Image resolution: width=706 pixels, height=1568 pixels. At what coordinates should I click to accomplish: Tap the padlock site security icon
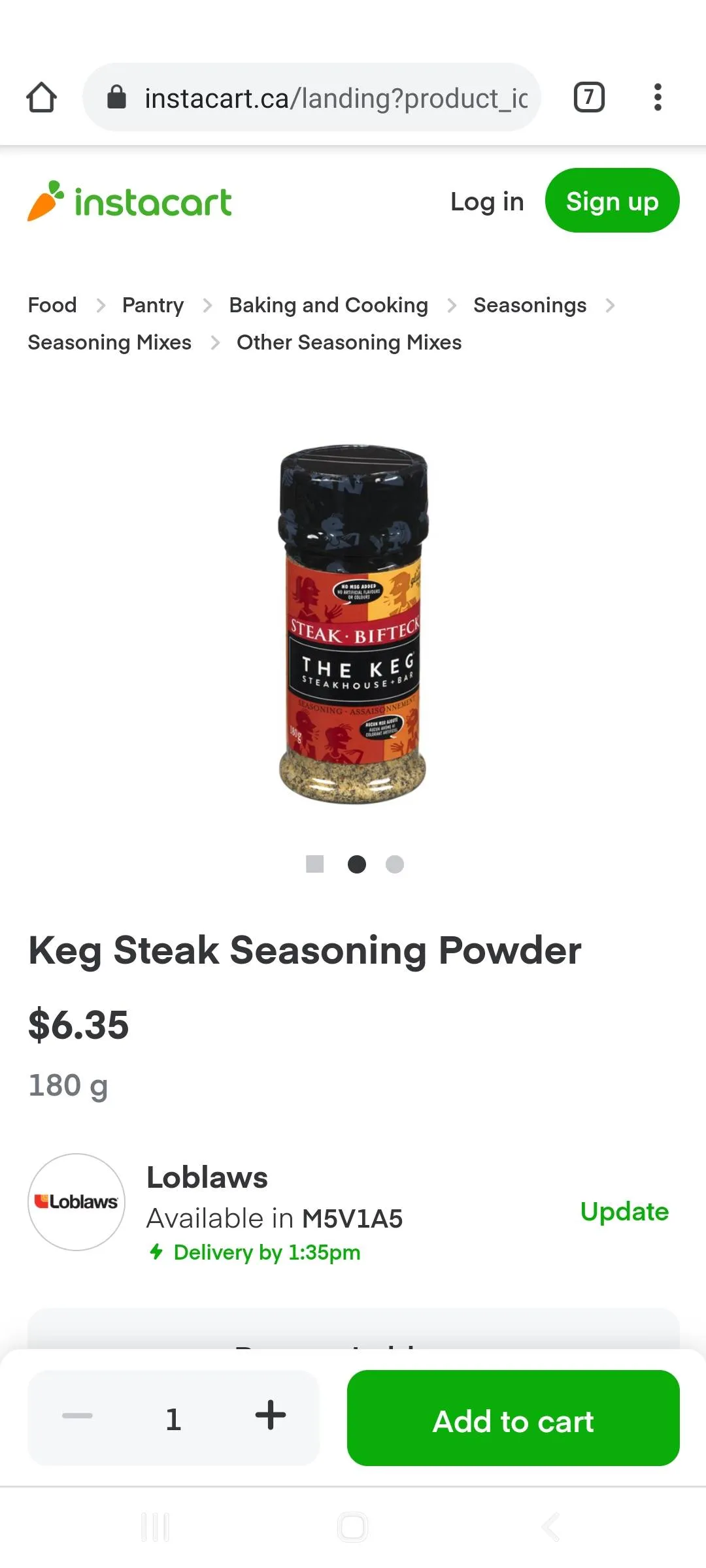[116, 97]
